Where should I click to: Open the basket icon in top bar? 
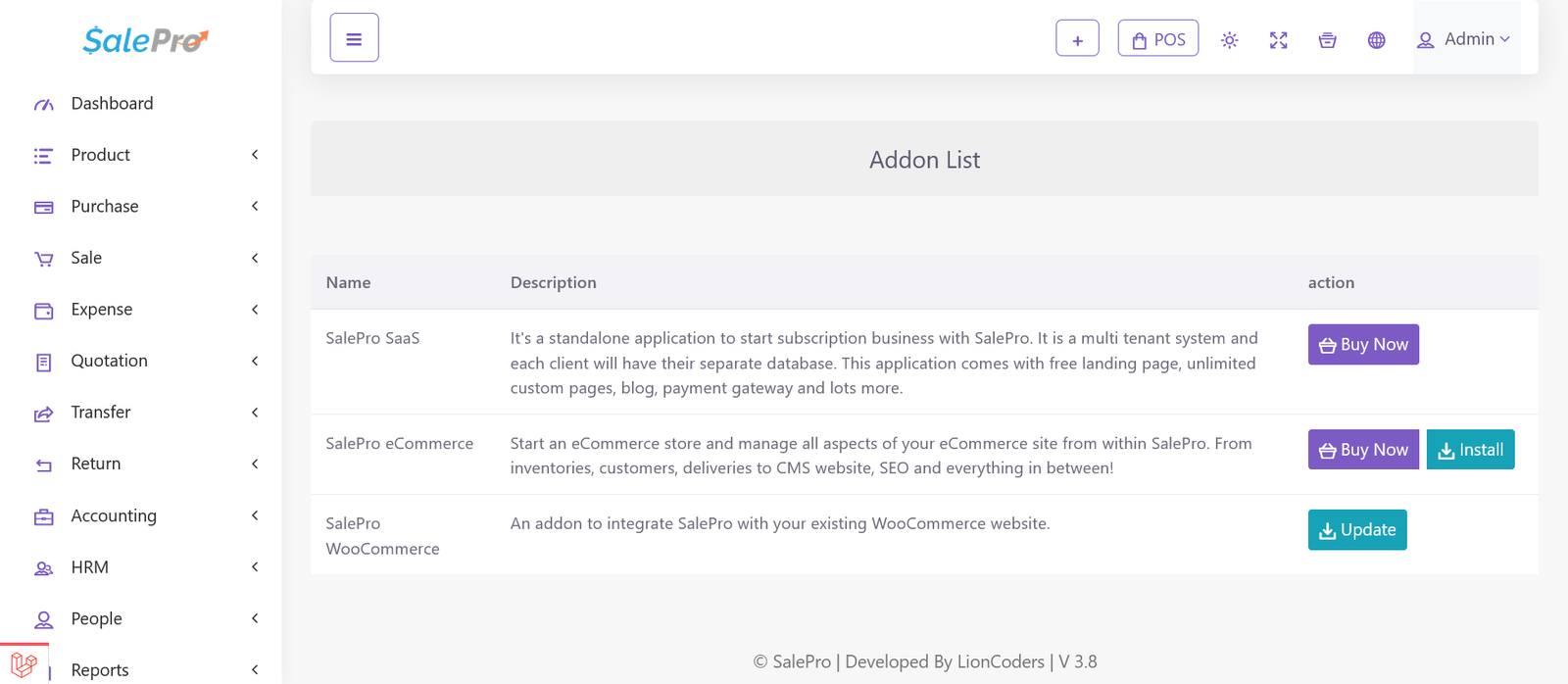pos(1327,40)
